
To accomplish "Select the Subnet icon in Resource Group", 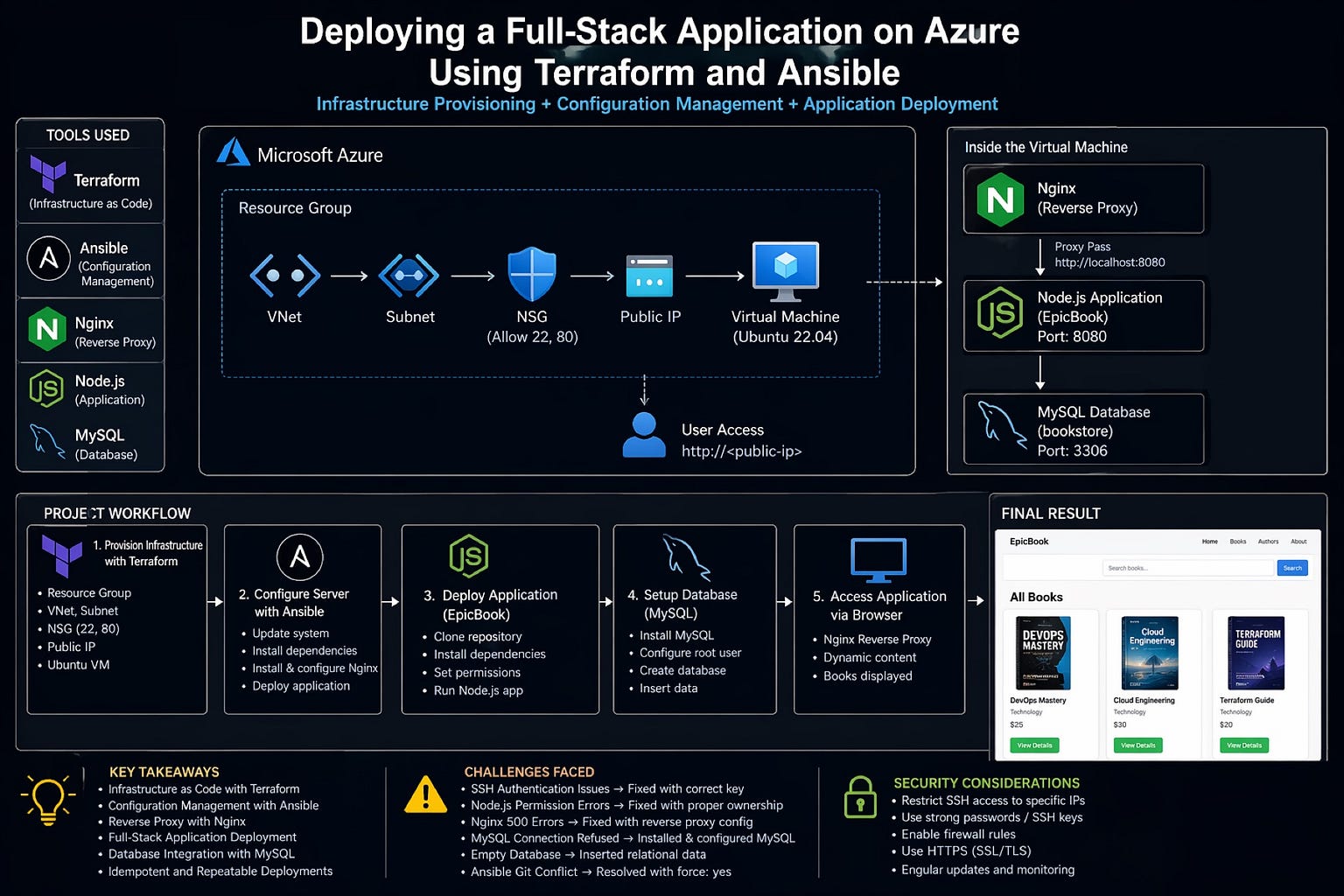I will pyautogui.click(x=409, y=276).
